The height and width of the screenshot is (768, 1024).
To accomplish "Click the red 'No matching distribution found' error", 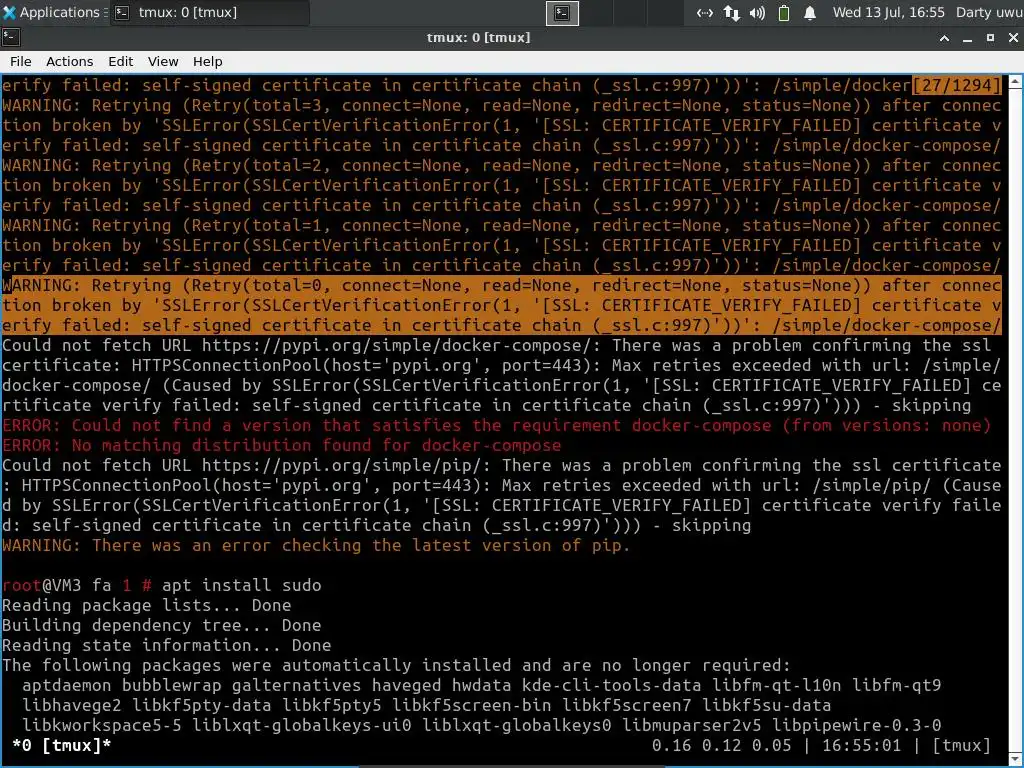I will click(x=281, y=445).
